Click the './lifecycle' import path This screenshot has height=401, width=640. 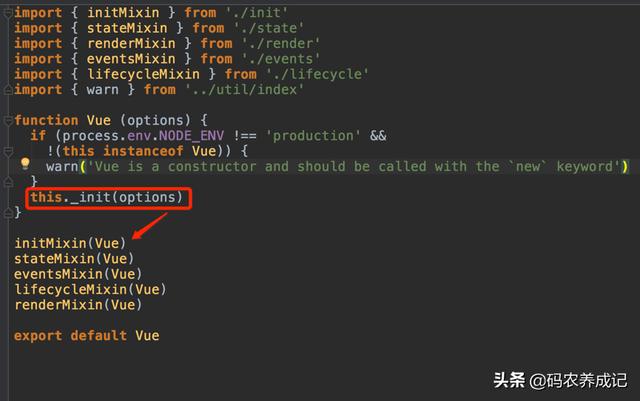click(x=317, y=74)
